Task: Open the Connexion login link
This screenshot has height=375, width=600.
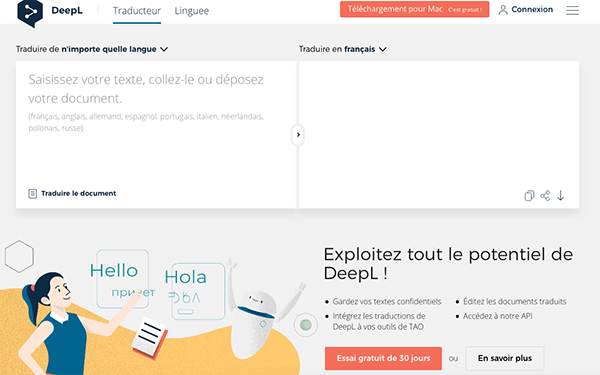Action: [x=532, y=10]
